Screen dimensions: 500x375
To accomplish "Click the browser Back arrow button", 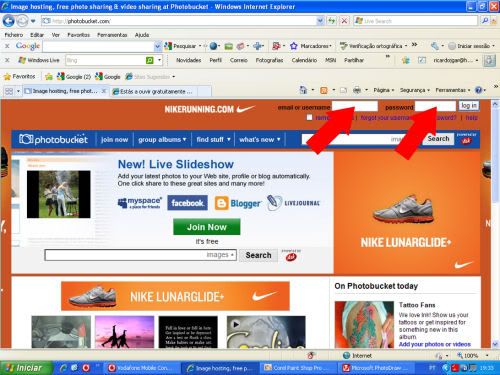I will tap(8, 21).
